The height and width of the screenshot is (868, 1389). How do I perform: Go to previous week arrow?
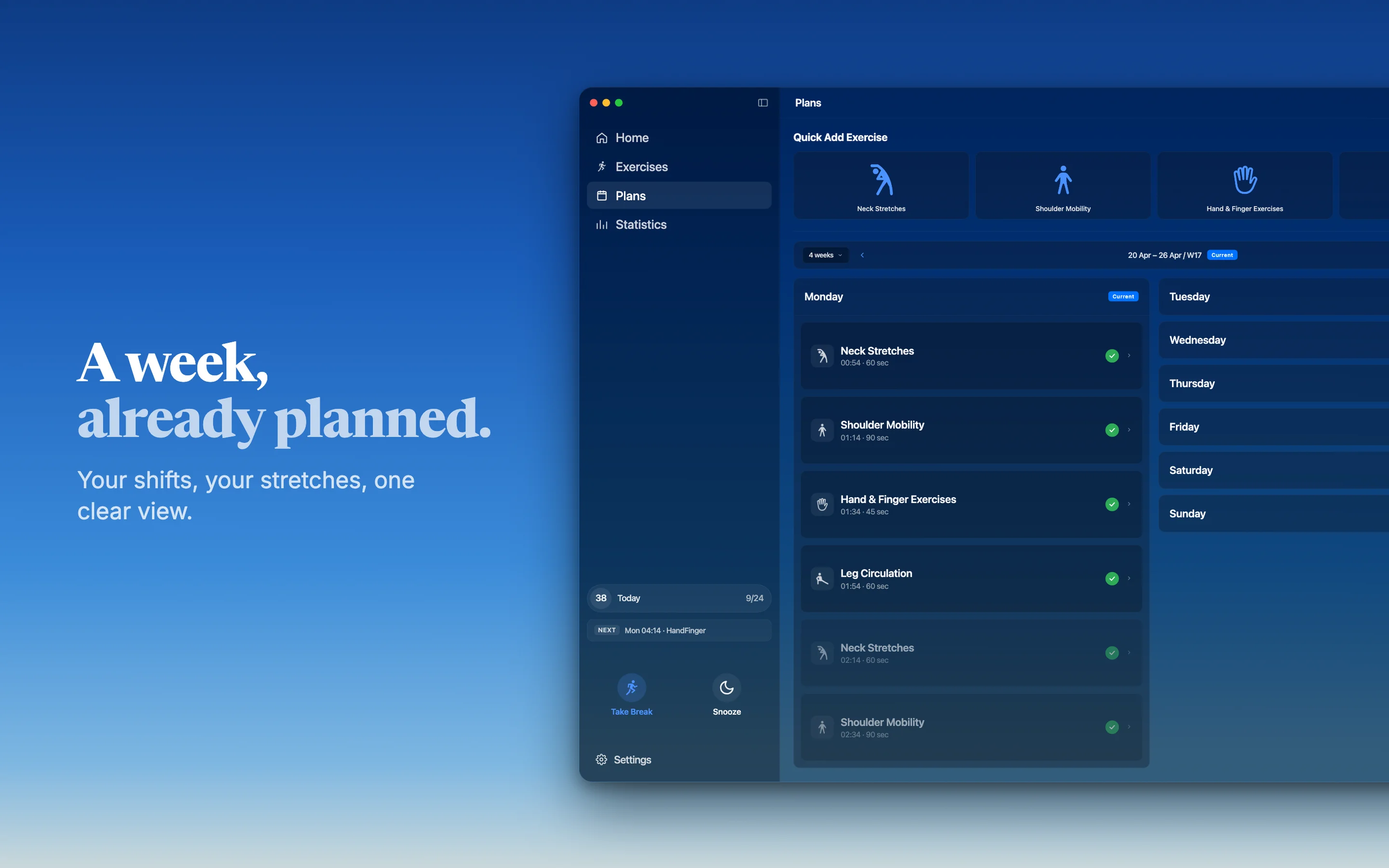click(x=862, y=255)
